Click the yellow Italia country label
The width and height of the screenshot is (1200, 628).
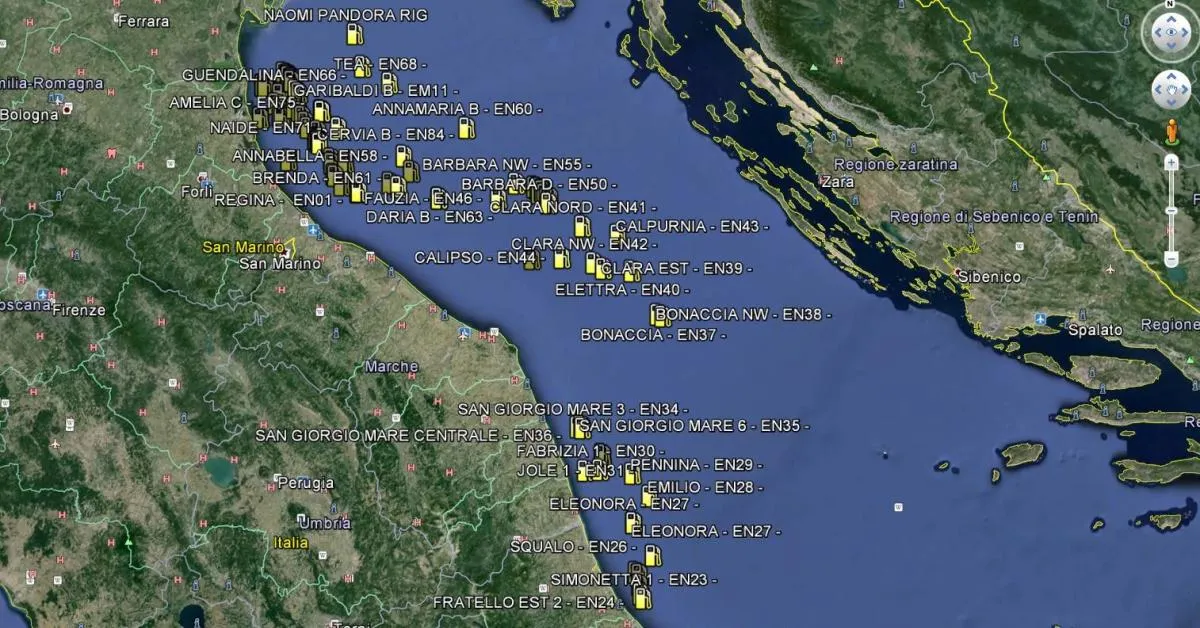[291, 543]
